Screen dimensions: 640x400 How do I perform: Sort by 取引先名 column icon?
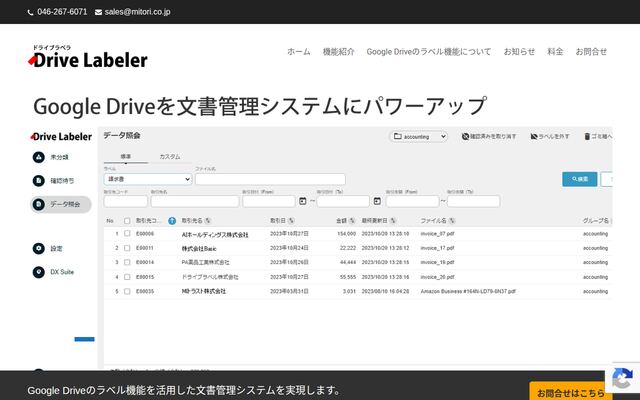(x=208, y=221)
